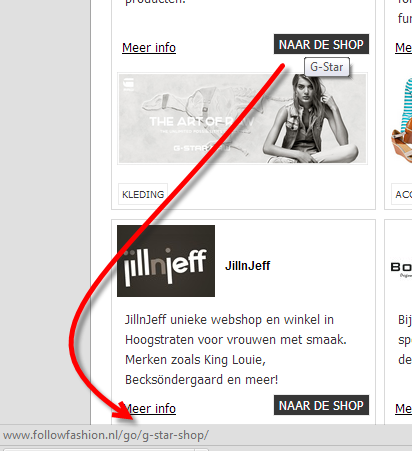Click the JillnJeff logo image
412x451 pixels.
pyautogui.click(x=166, y=261)
